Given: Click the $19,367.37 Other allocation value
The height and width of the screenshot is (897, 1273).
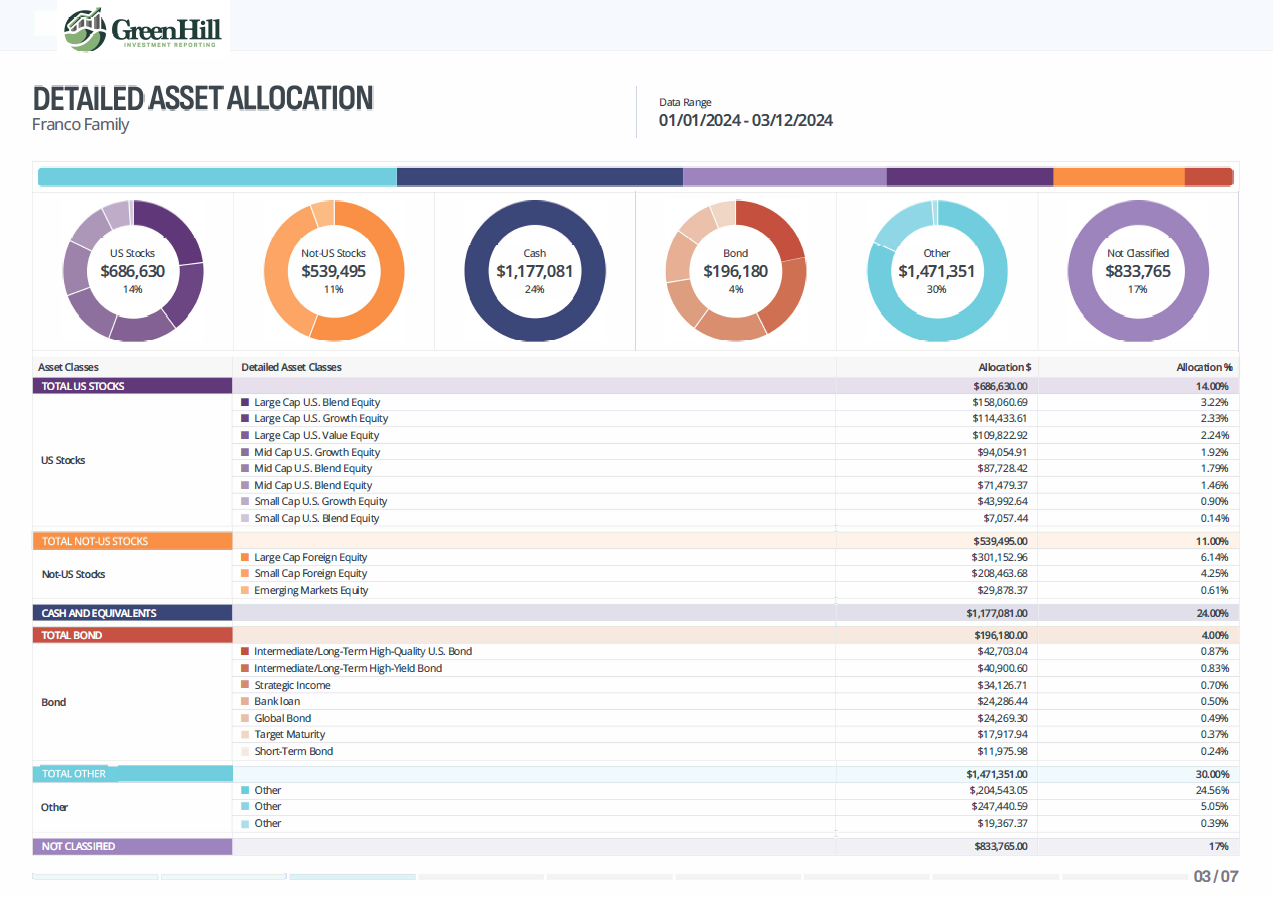Looking at the screenshot, I should pyautogui.click(x=1002, y=823).
